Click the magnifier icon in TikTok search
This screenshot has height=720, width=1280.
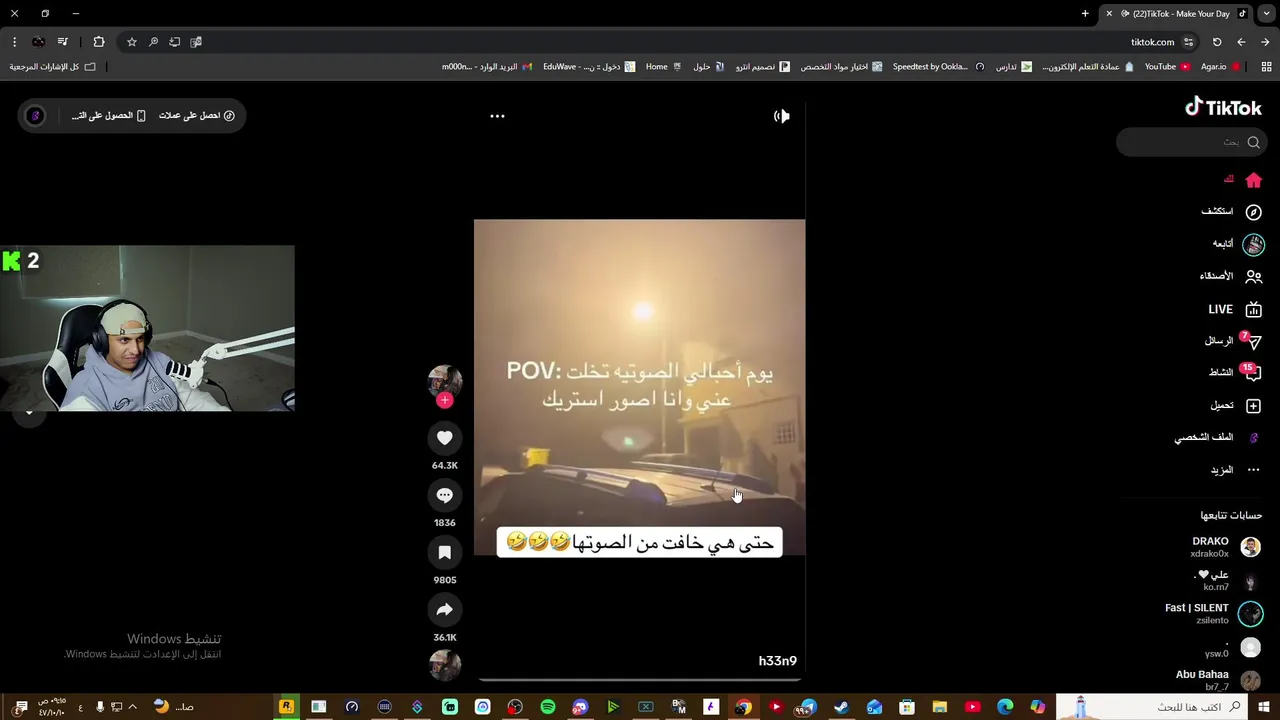(x=1253, y=142)
